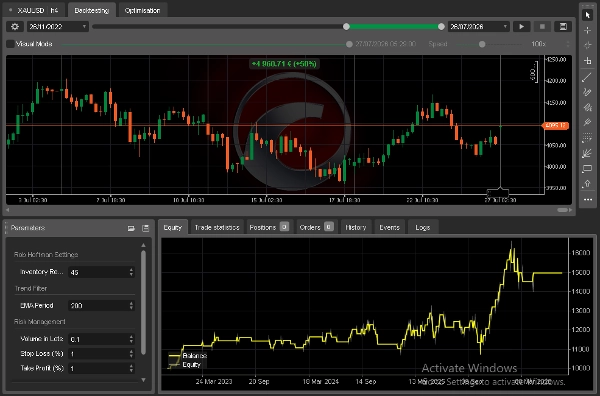Select the rectangle shape tool
Viewport: 600px width, 396px height.
587,169
